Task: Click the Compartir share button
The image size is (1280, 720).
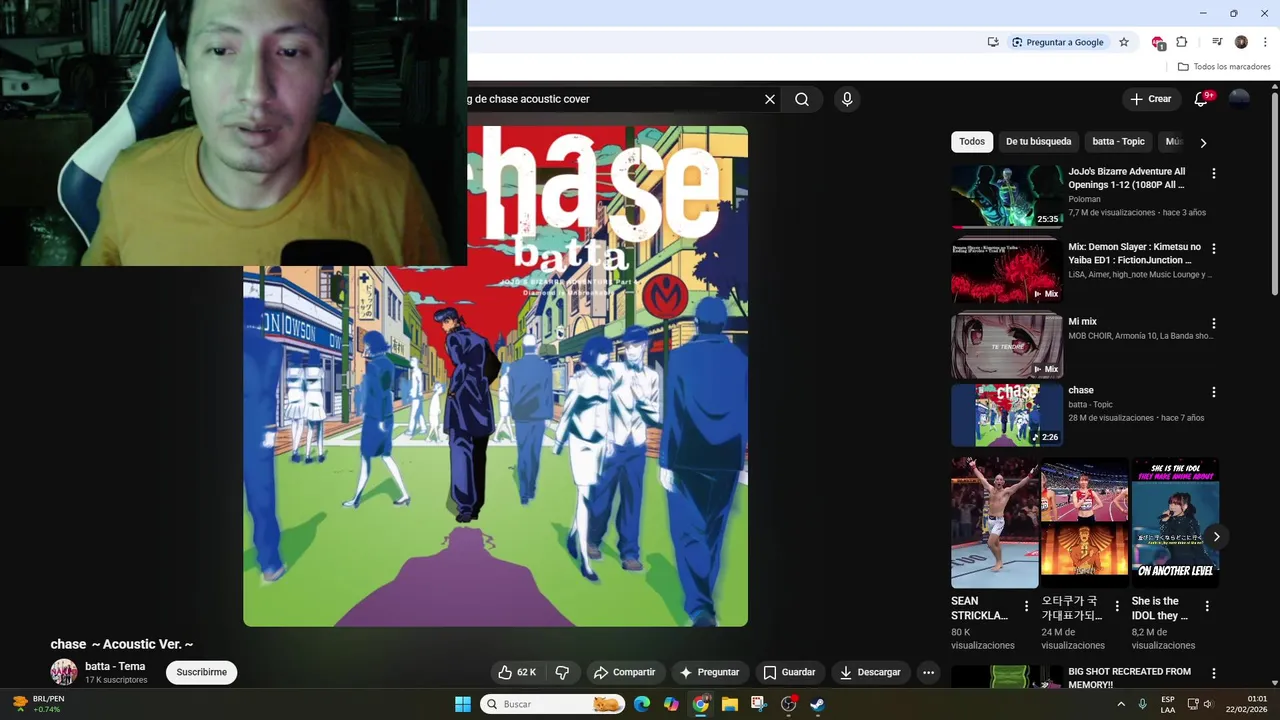Action: 624,672
